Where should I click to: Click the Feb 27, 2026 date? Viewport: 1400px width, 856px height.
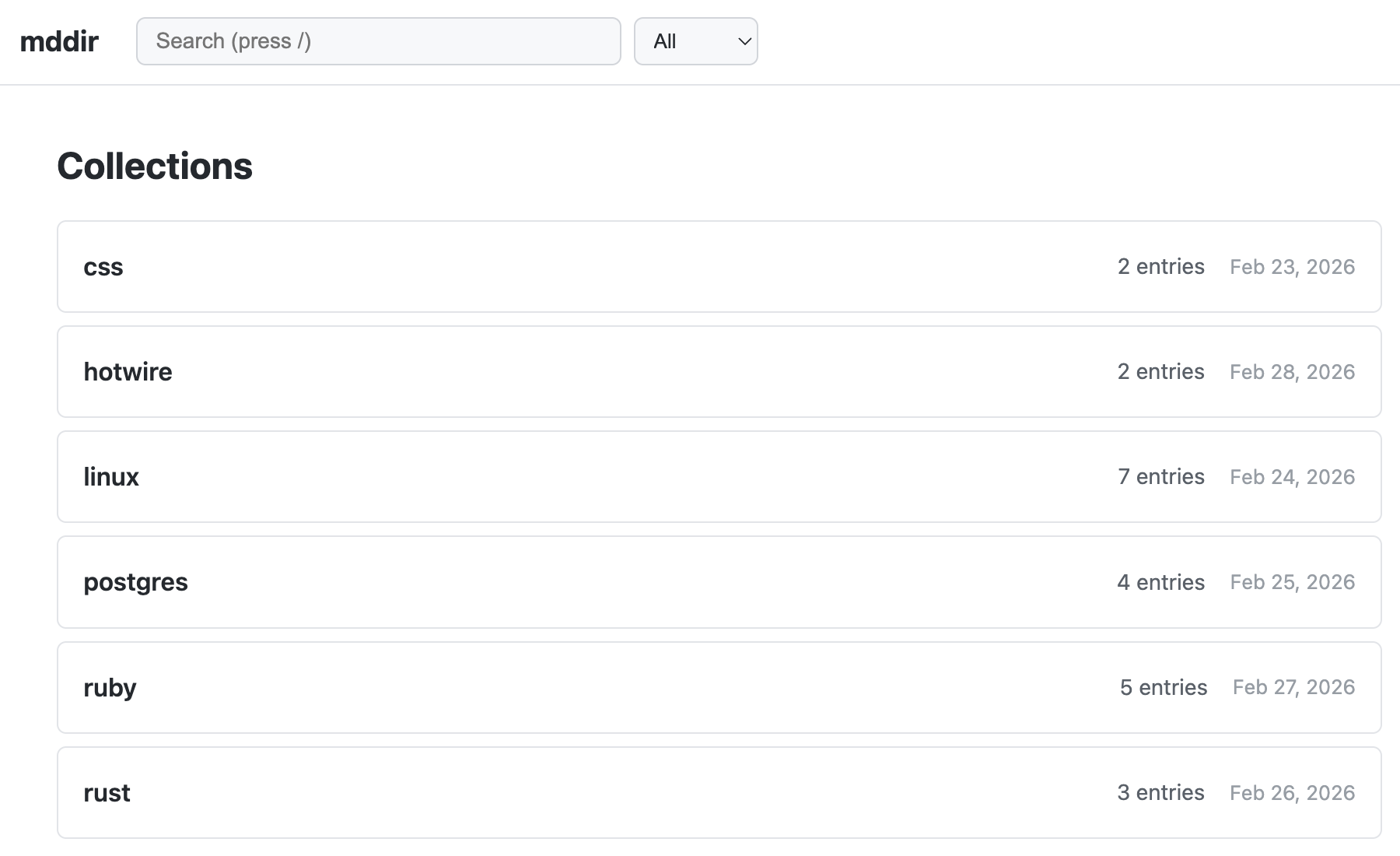click(1293, 688)
